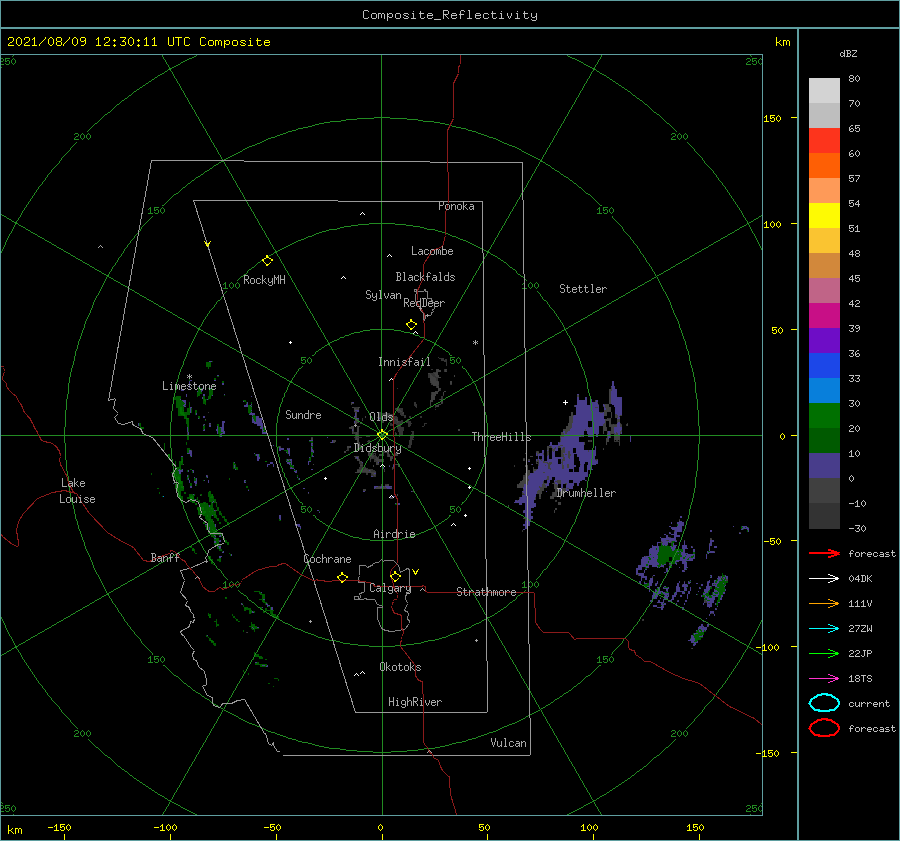
Task: Select the 54 dBZ yellow swatch
Action: pyautogui.click(x=824, y=215)
